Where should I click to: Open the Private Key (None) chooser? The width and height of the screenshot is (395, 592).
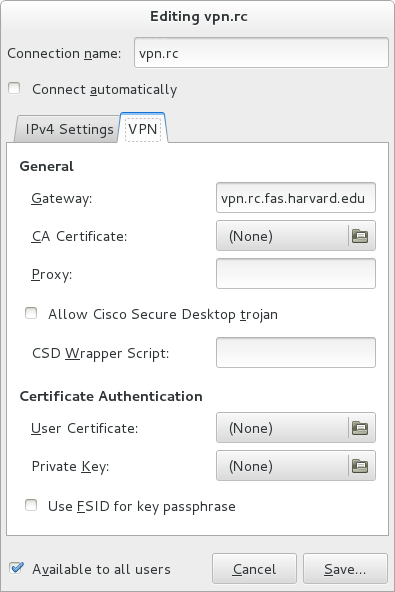pos(296,466)
